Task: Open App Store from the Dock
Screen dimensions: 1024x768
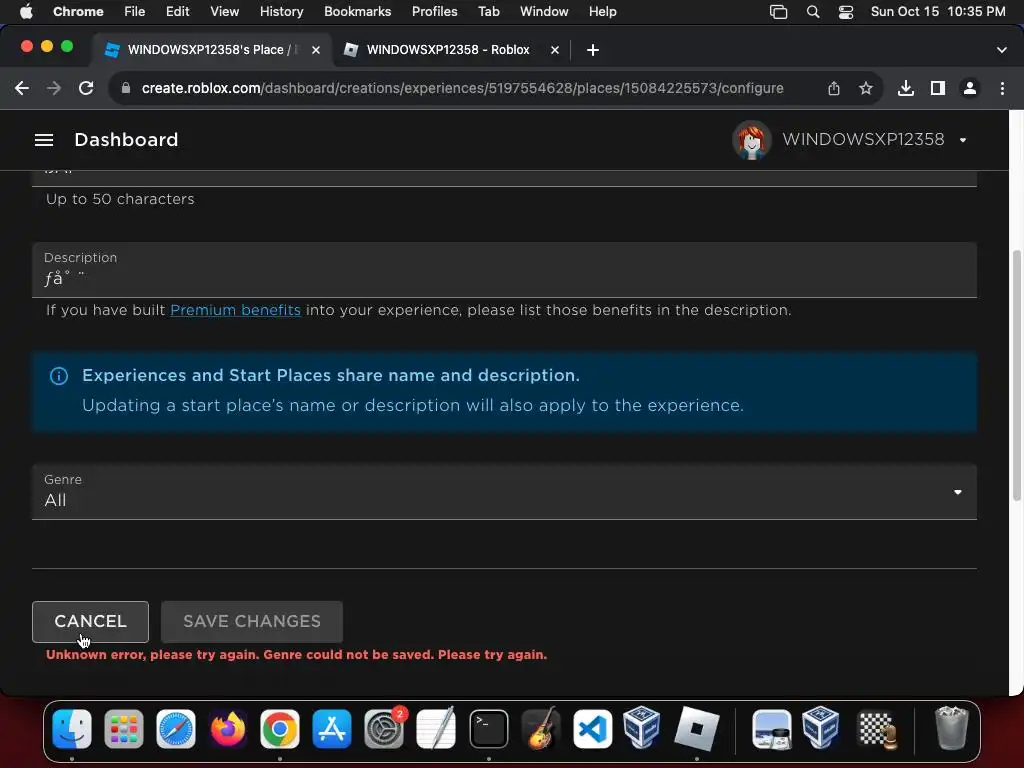Action: [332, 729]
